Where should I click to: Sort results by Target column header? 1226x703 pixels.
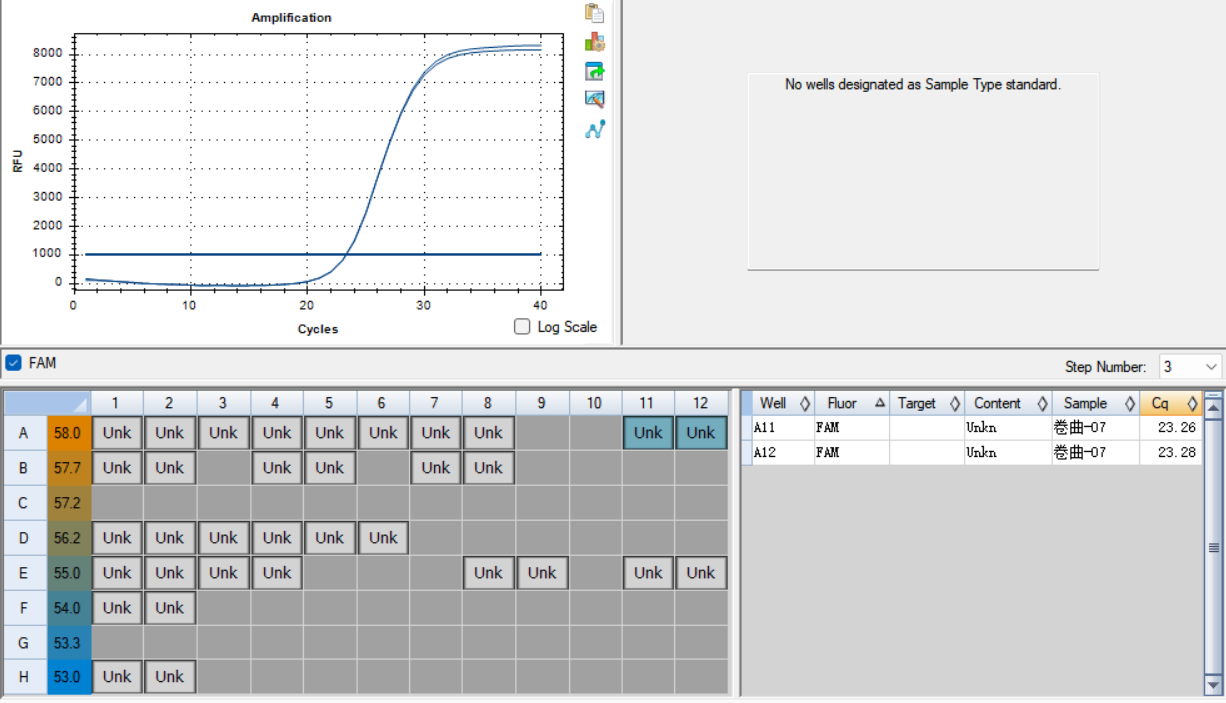(927, 403)
